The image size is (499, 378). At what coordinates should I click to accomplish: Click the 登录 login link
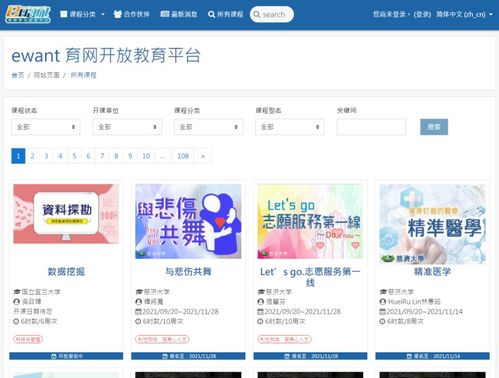(422, 14)
